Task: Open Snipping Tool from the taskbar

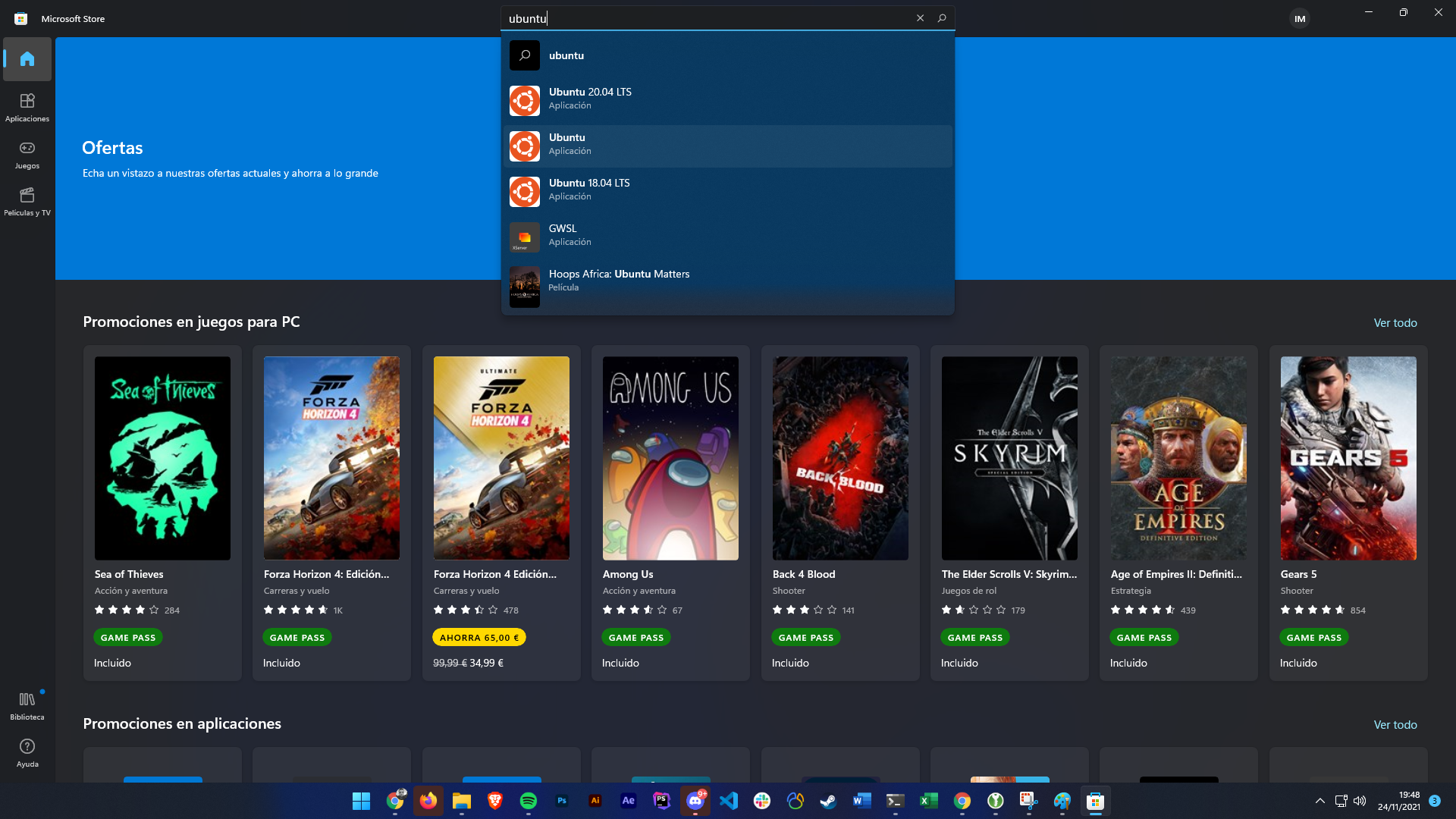Action: pyautogui.click(x=1029, y=801)
